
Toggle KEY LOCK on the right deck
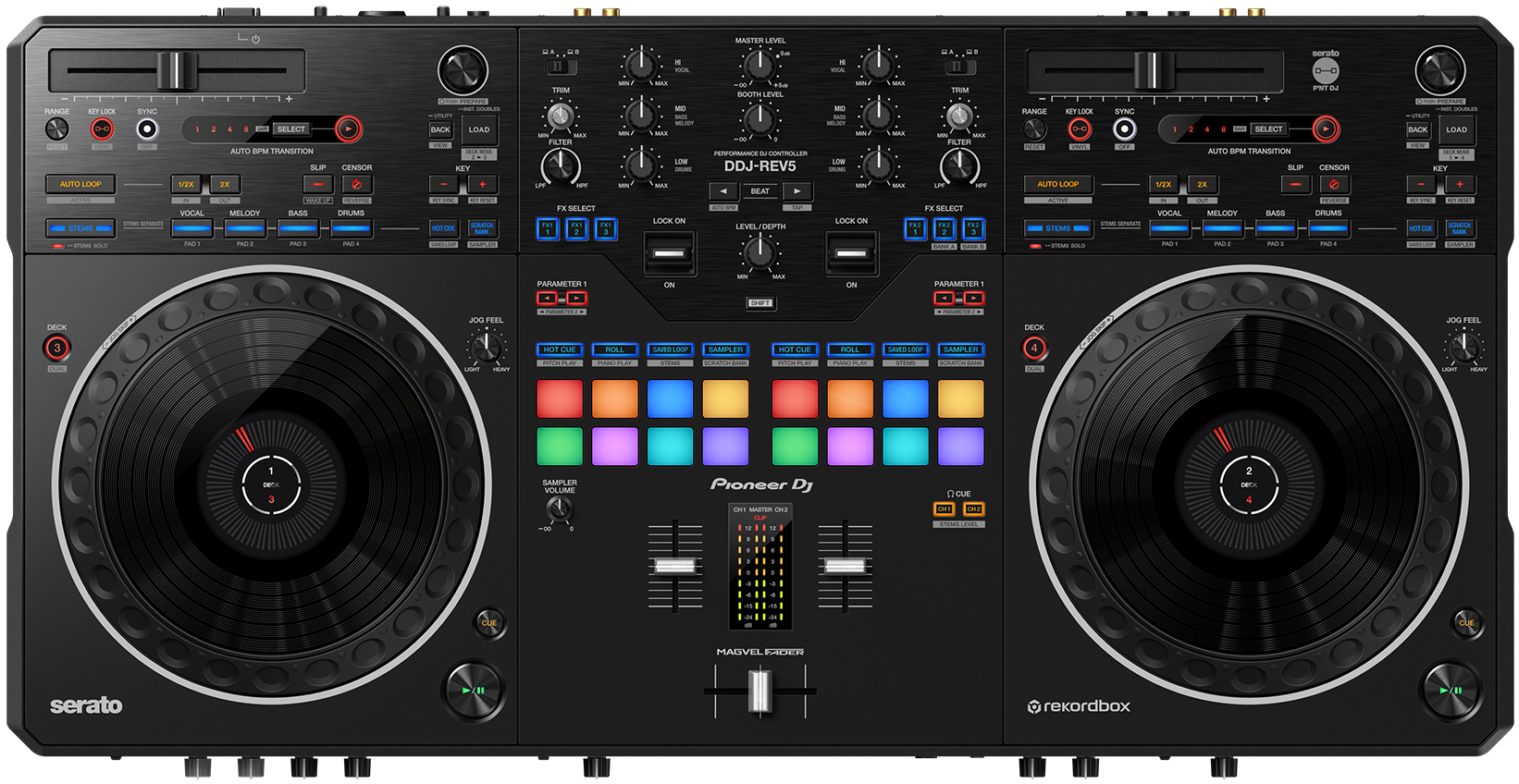1079,129
